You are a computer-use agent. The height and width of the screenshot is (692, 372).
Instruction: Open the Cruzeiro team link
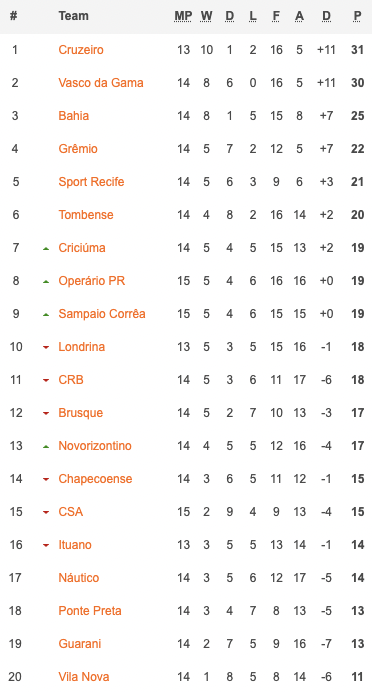pyautogui.click(x=81, y=49)
